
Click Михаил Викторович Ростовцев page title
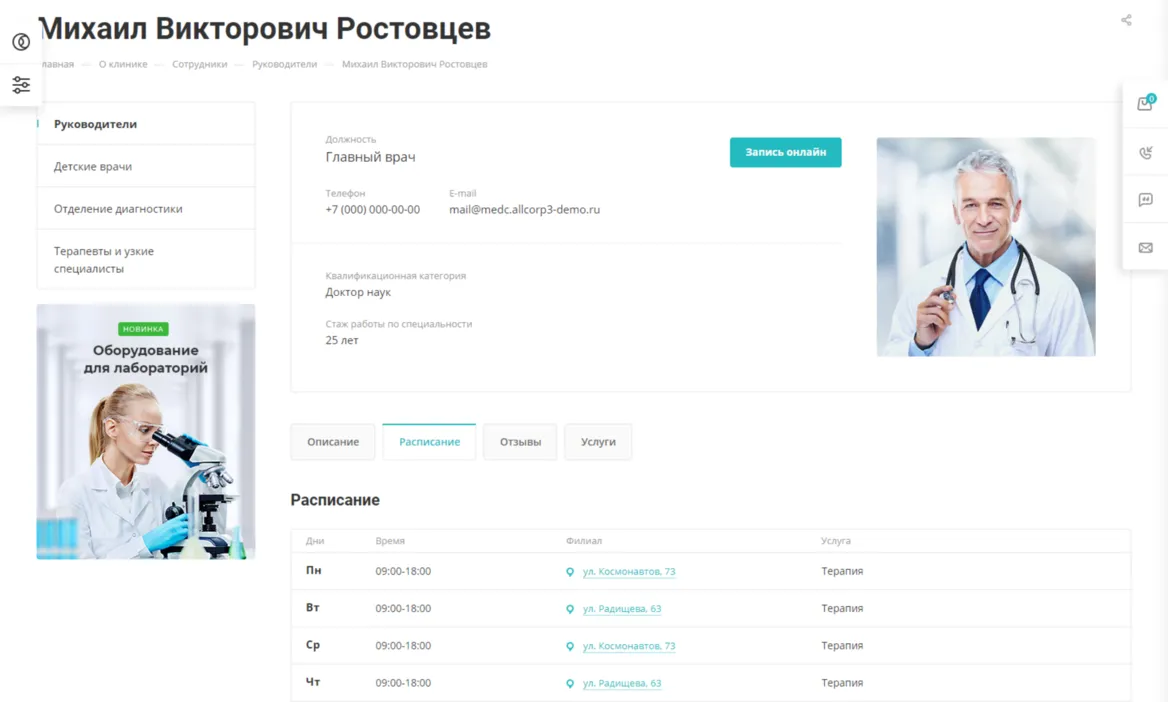tap(264, 29)
